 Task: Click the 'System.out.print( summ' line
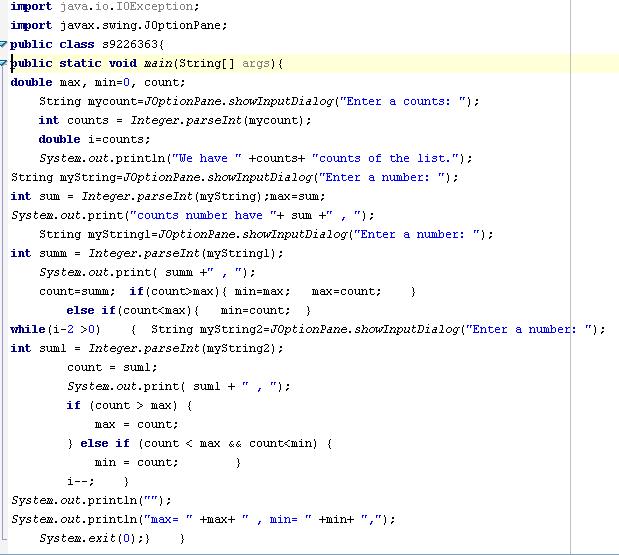147,272
